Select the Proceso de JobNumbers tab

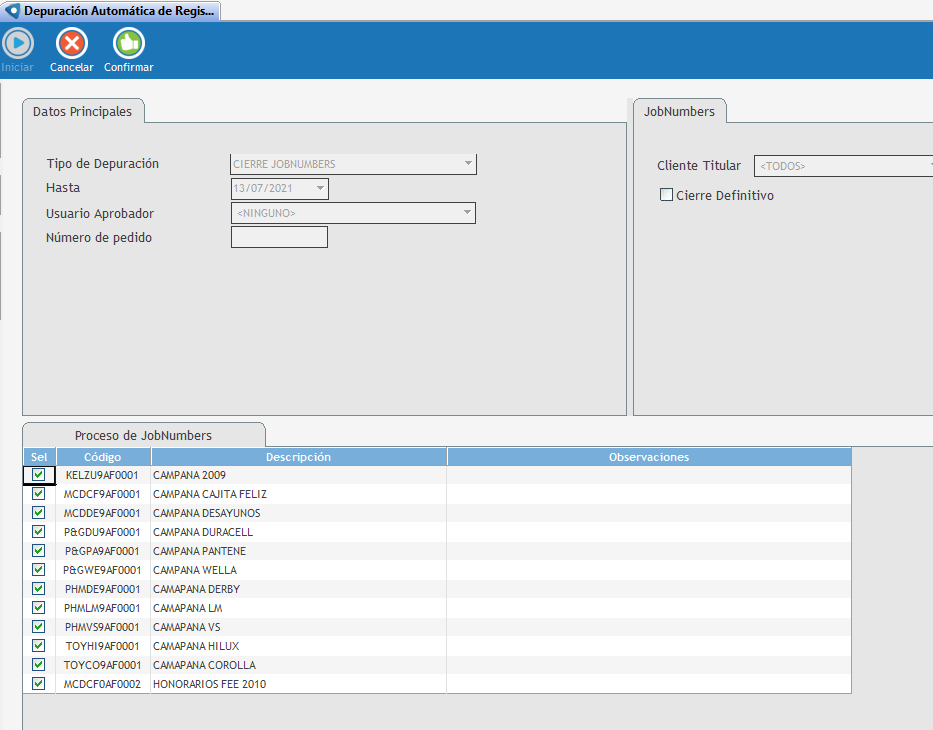143,435
